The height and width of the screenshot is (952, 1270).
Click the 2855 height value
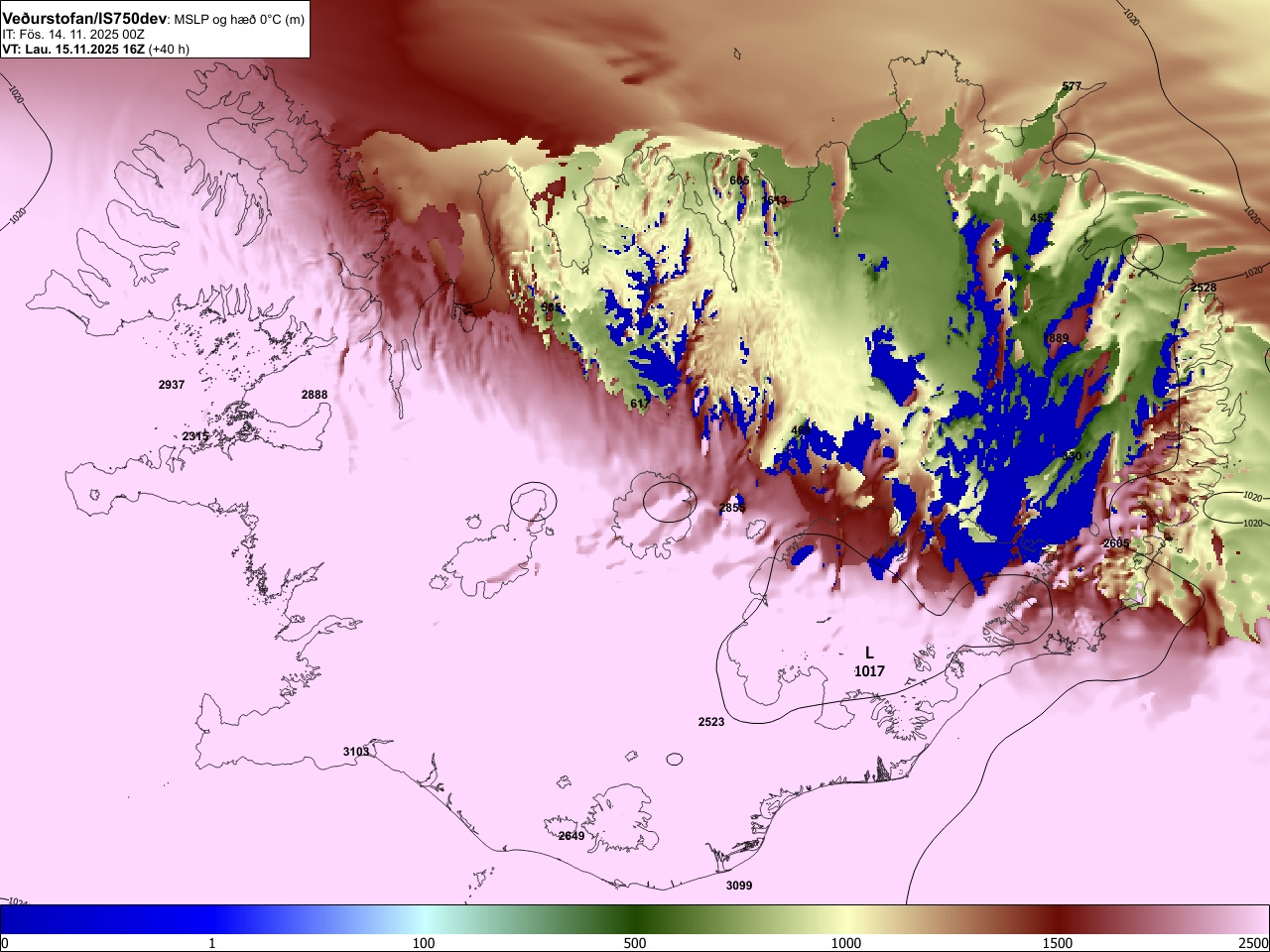[732, 508]
